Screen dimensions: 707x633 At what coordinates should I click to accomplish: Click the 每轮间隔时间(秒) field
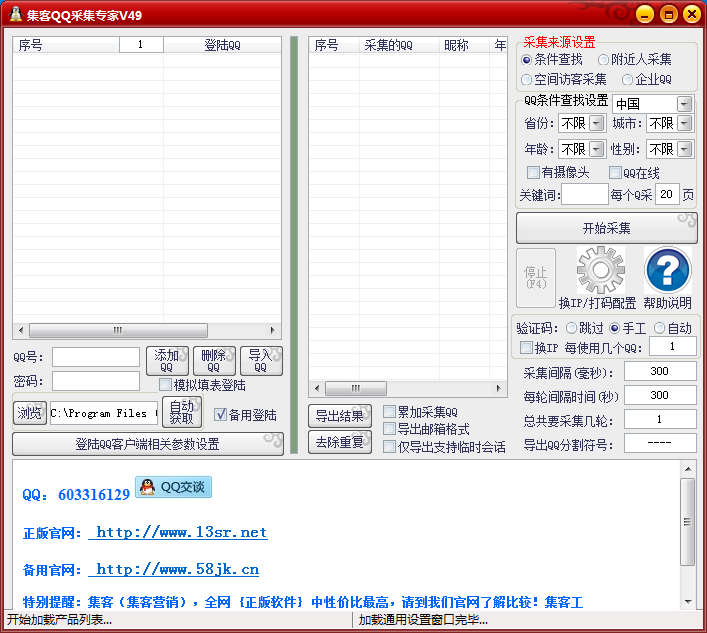coord(660,395)
